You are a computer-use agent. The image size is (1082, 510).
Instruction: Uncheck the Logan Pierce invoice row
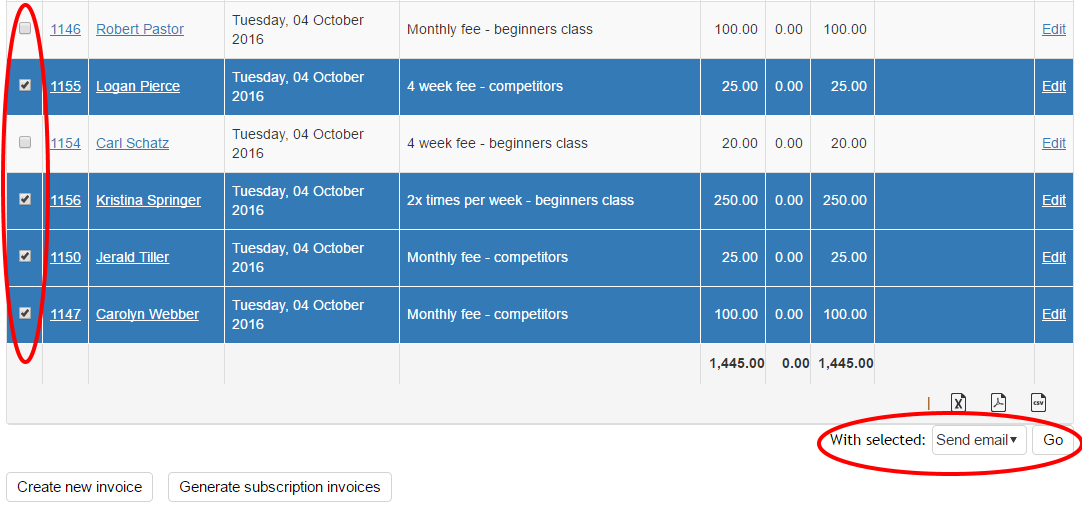25,86
